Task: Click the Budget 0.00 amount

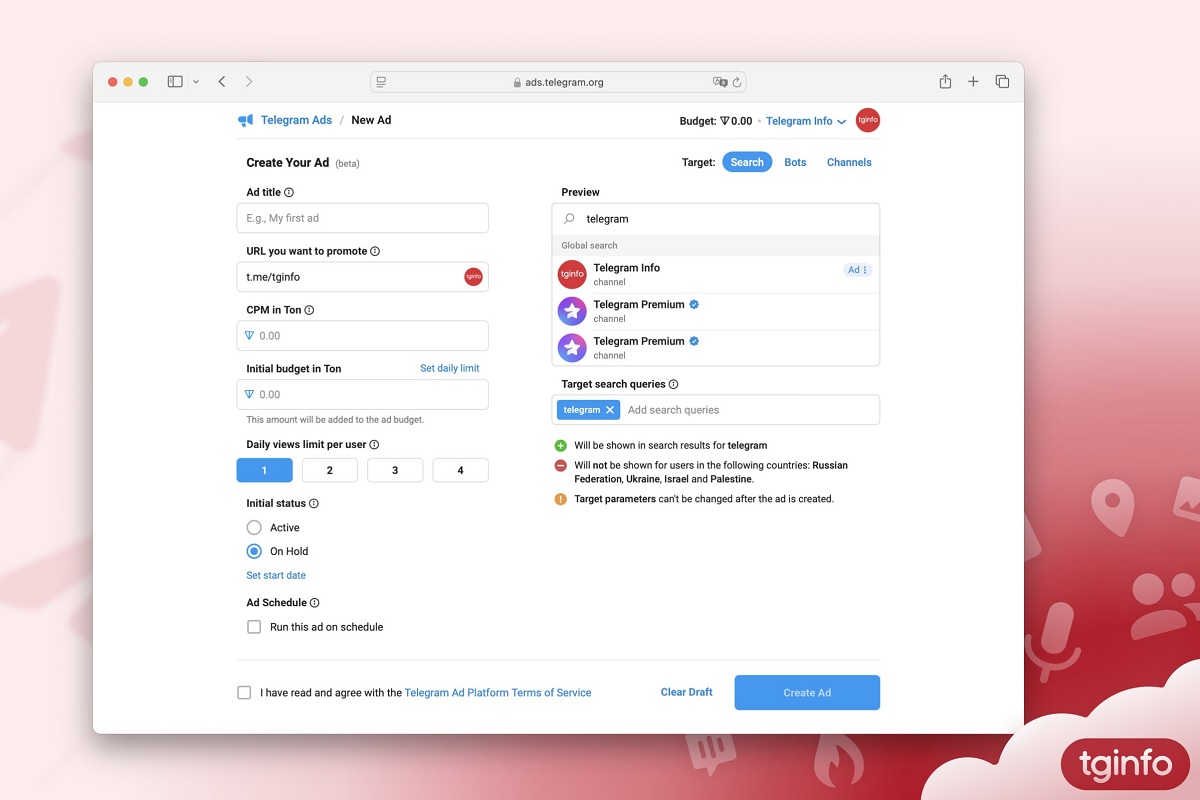Action: pos(736,121)
